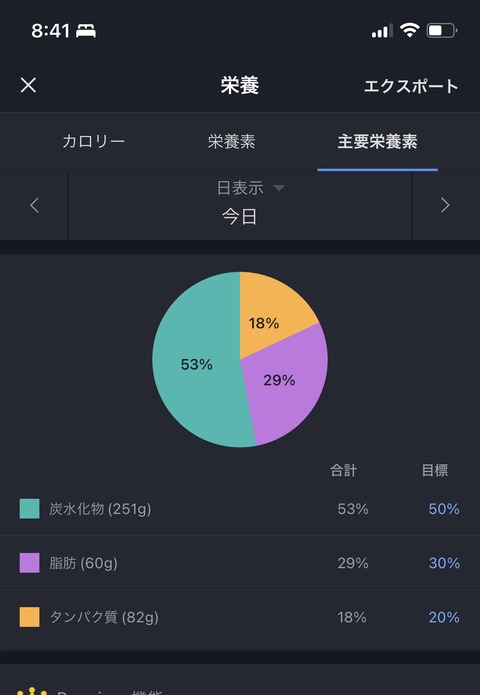Image resolution: width=480 pixels, height=695 pixels.
Task: Click the orange タンパク質 color swatch
Action: [x=30, y=617]
